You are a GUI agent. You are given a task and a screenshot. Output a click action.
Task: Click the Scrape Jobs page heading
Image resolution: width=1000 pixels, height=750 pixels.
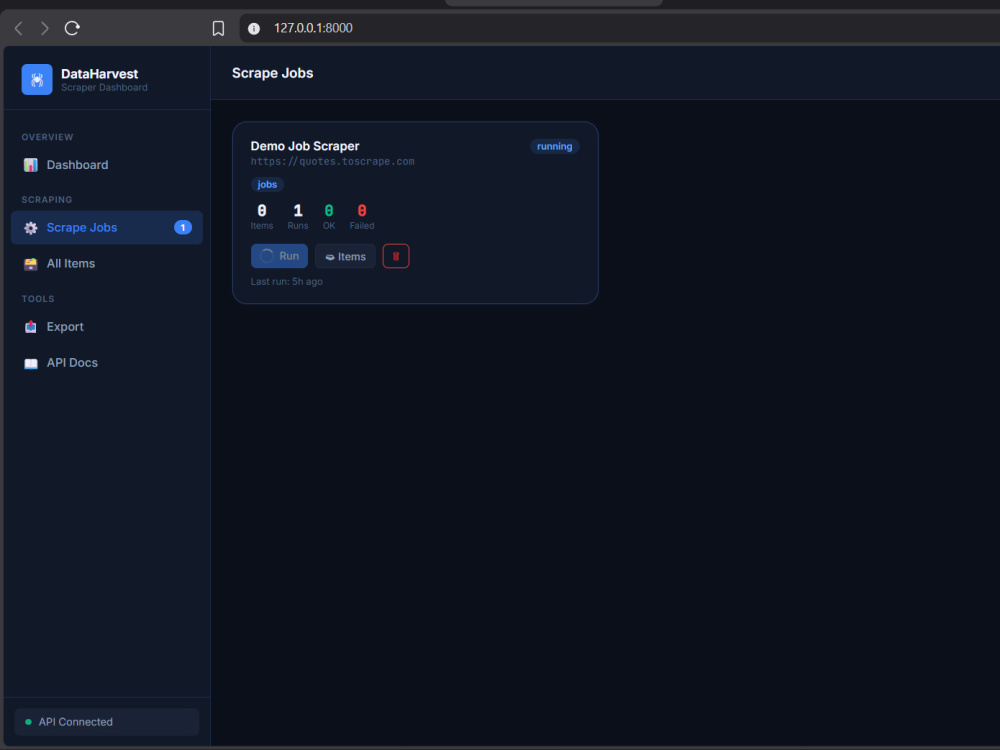coord(272,73)
